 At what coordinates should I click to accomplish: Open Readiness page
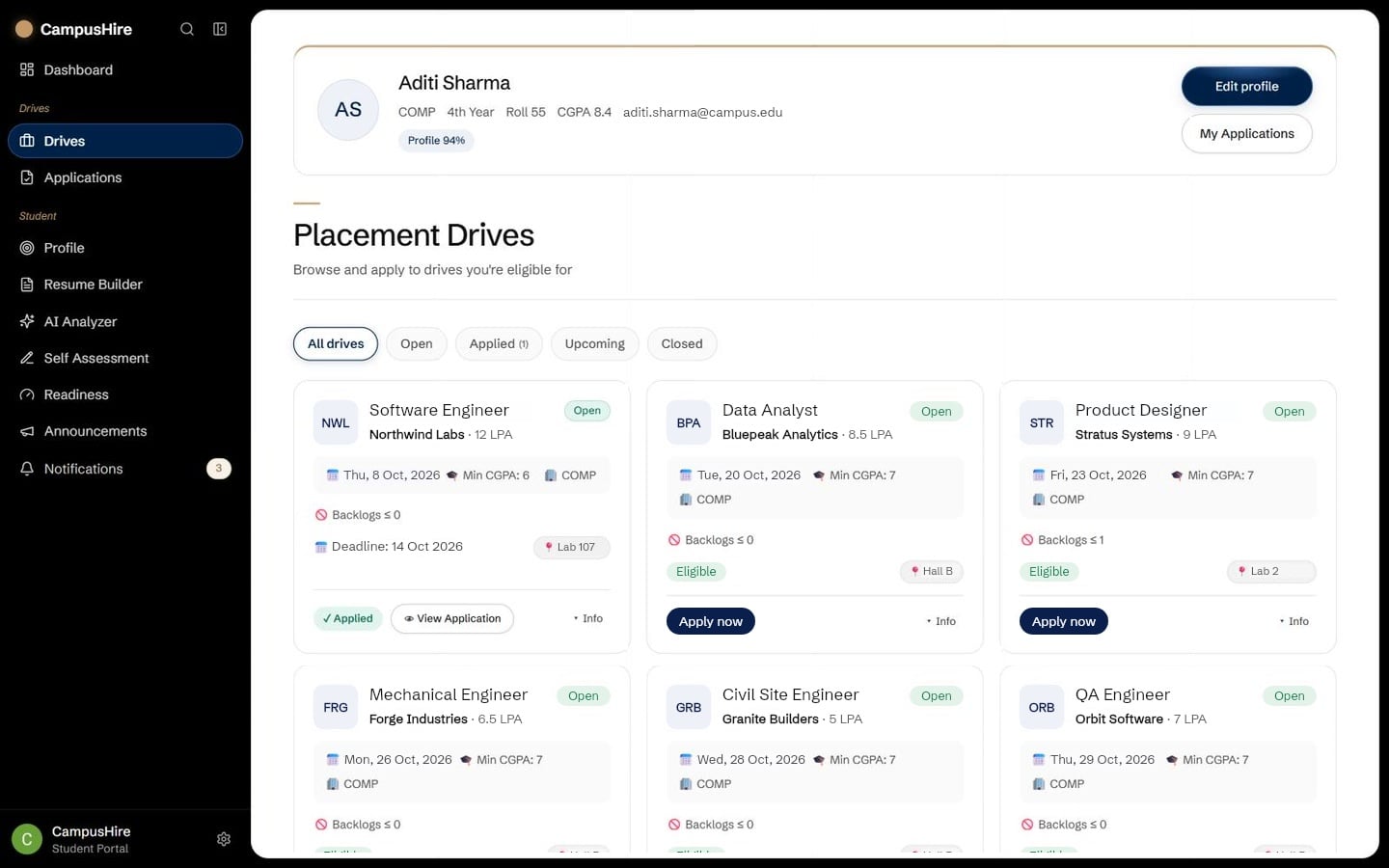pos(125,394)
